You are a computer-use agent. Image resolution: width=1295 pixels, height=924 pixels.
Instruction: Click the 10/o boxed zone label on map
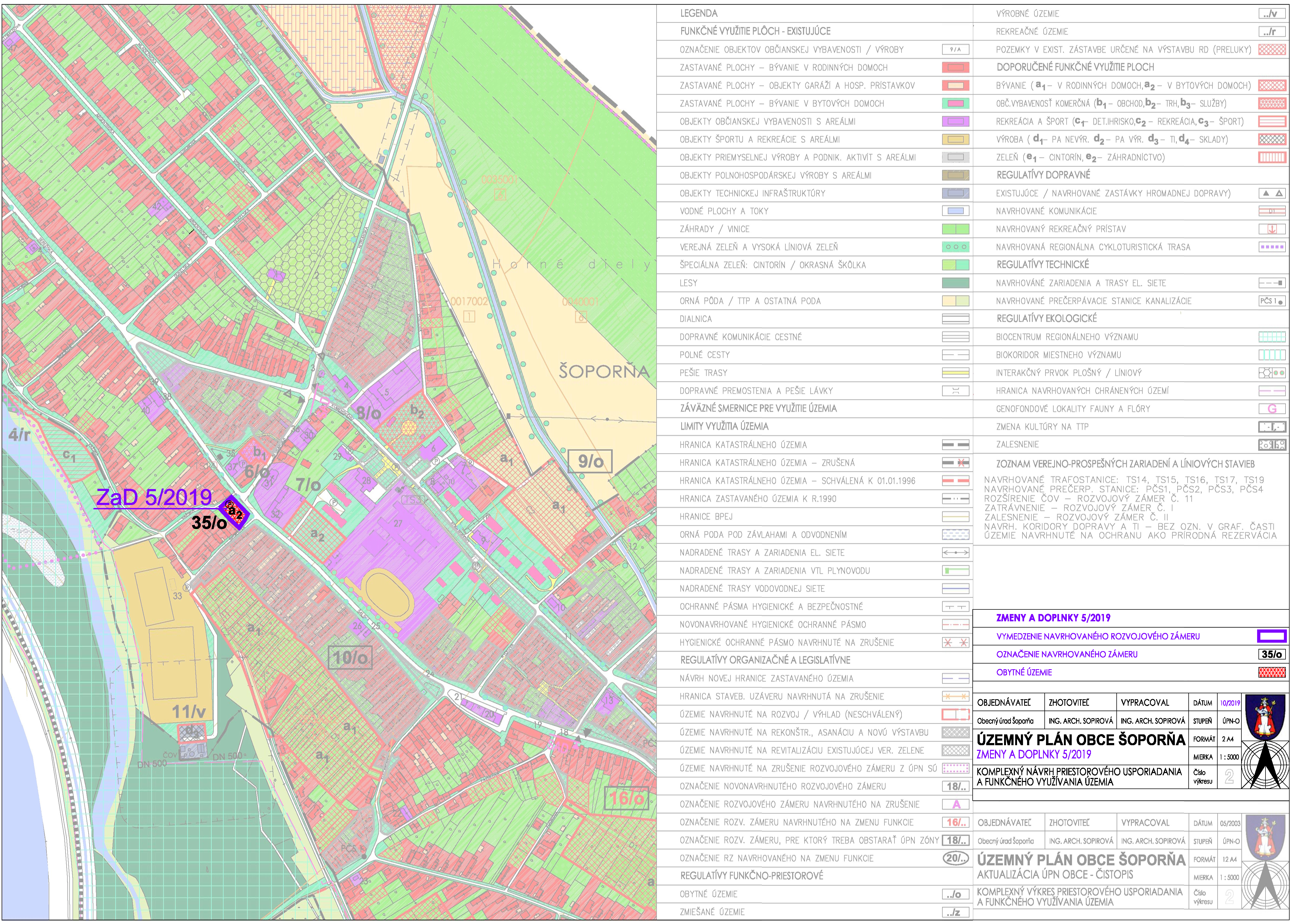(x=350, y=658)
